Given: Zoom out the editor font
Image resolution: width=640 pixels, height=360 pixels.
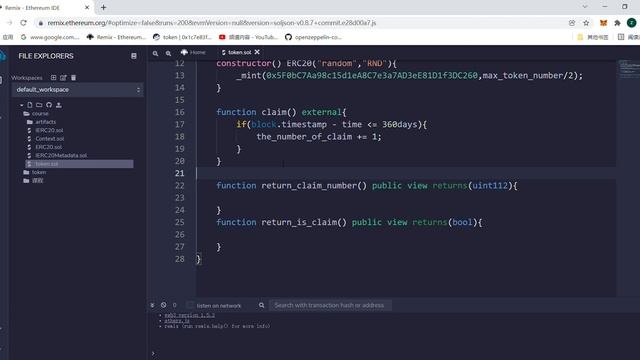Looking at the screenshot, I should tap(155, 53).
